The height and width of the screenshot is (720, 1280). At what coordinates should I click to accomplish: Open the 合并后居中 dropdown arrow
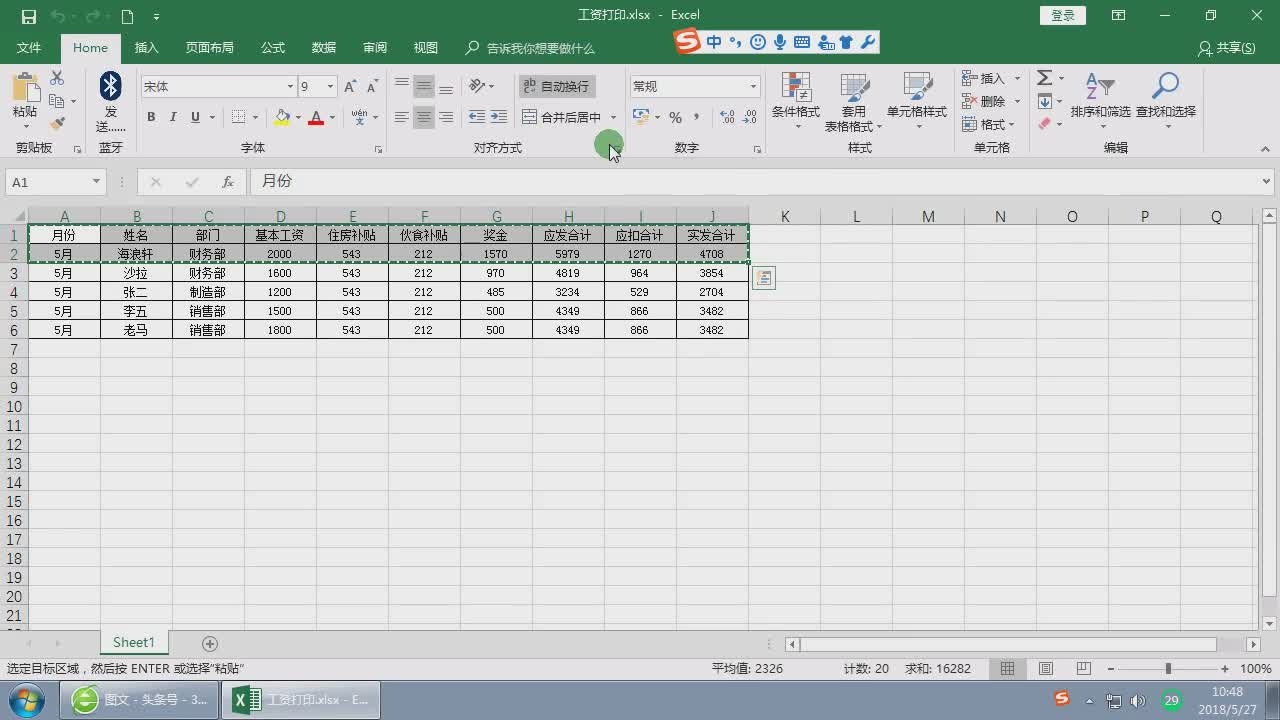click(x=613, y=117)
